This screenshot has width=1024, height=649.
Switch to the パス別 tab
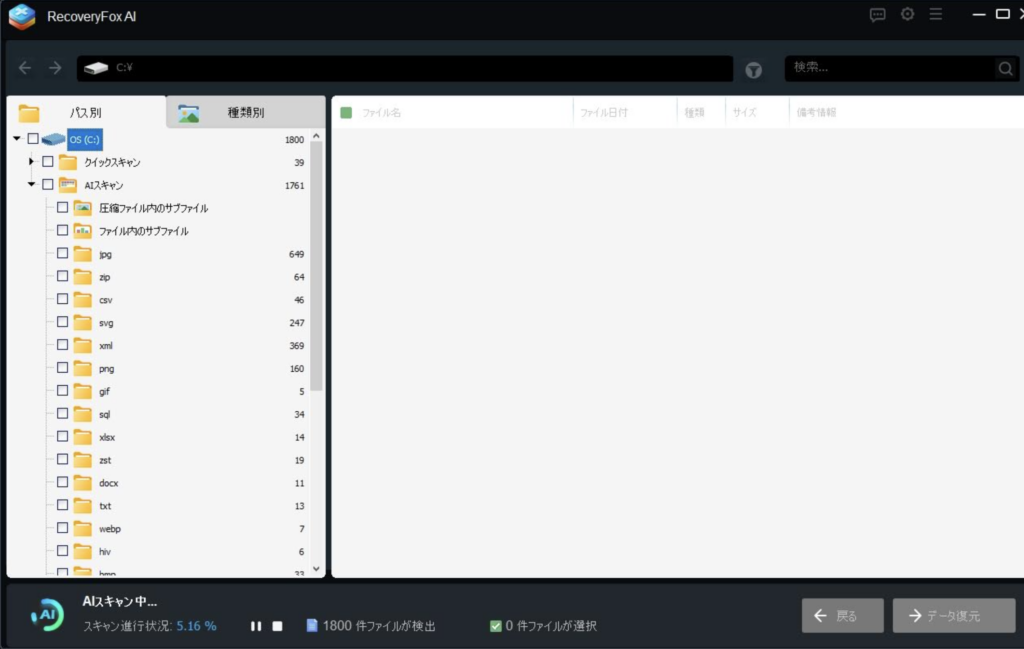(85, 112)
